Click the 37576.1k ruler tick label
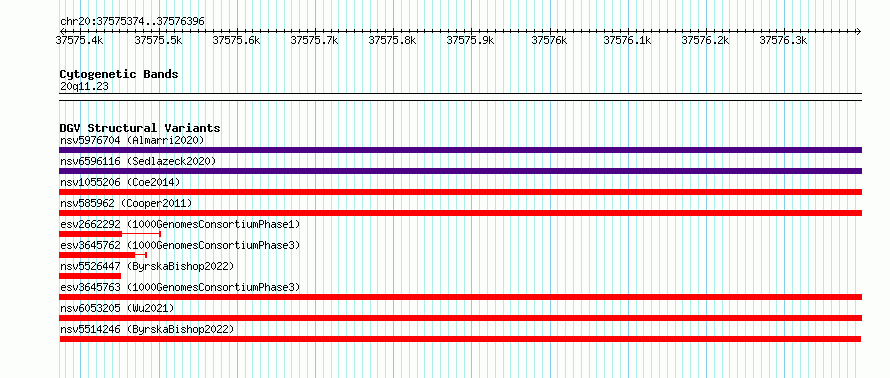890x378 pixels. point(627,40)
